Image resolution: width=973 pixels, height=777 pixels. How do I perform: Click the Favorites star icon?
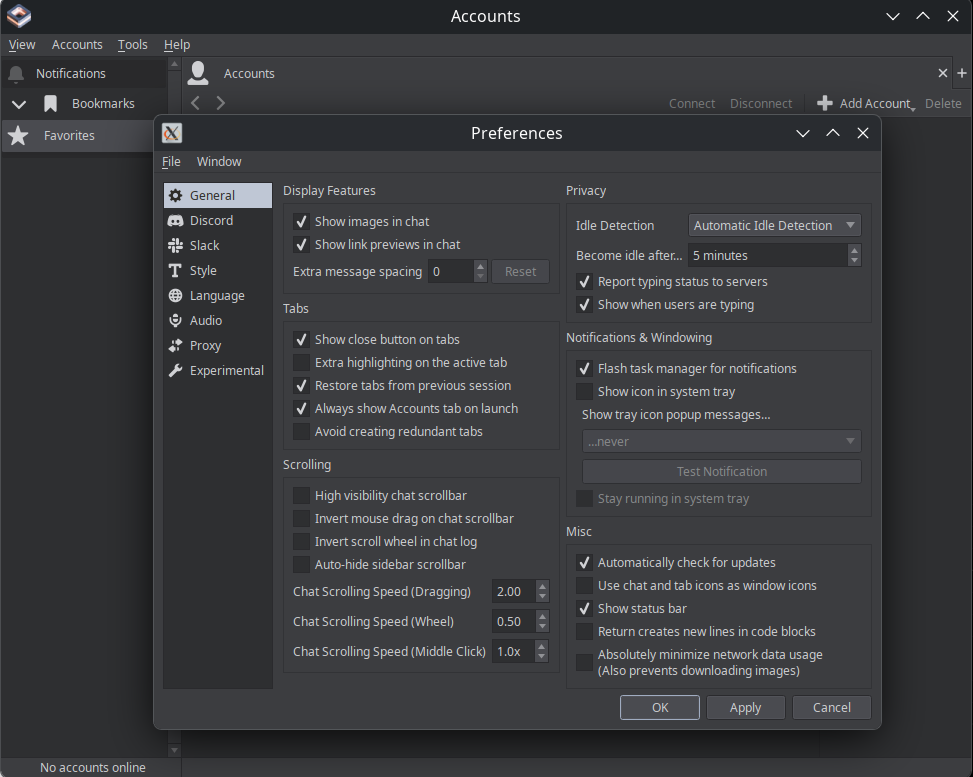(18, 136)
